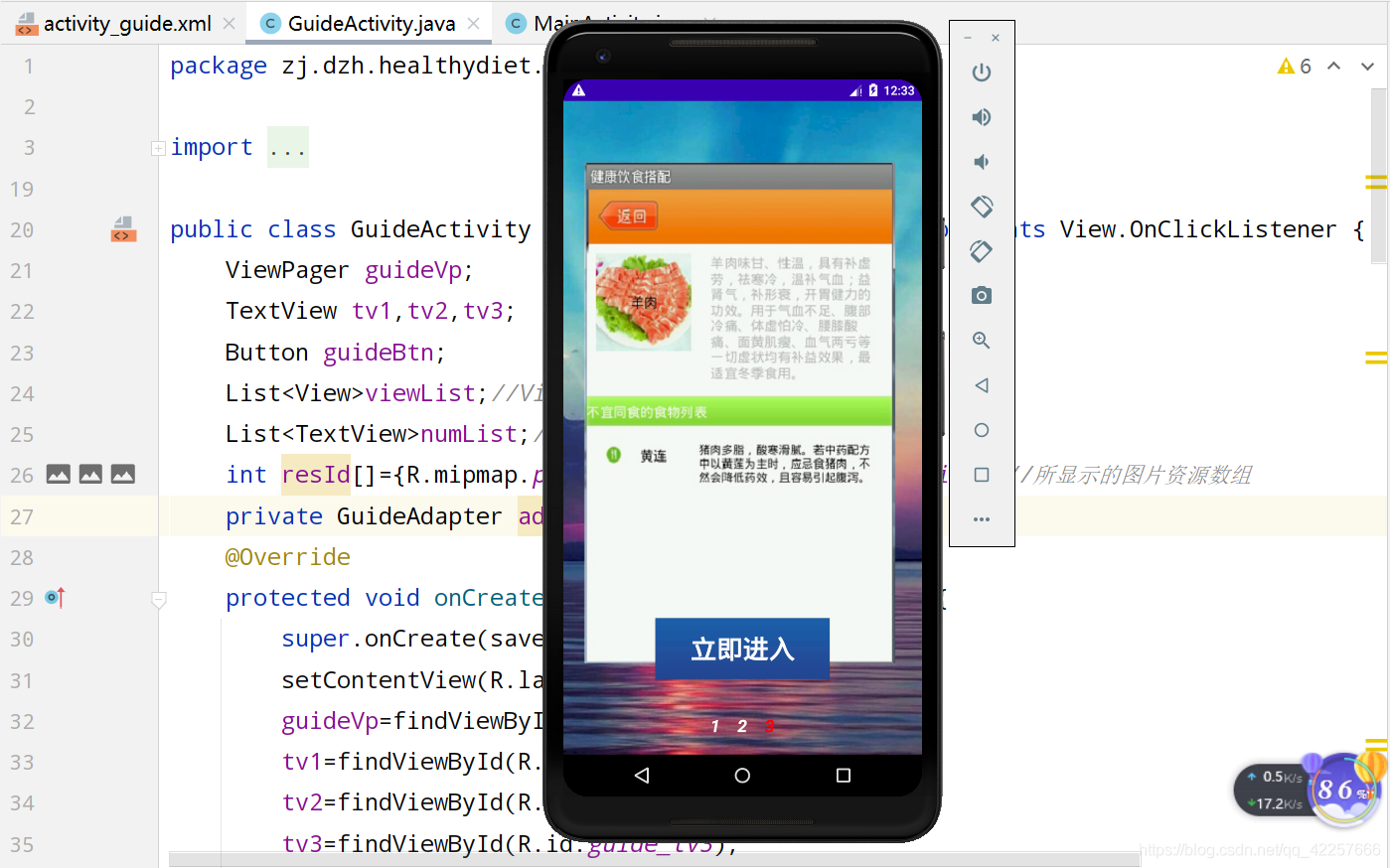Tap the 返回 button inside the app screen
This screenshot has height=868, width=1390.
point(627,217)
